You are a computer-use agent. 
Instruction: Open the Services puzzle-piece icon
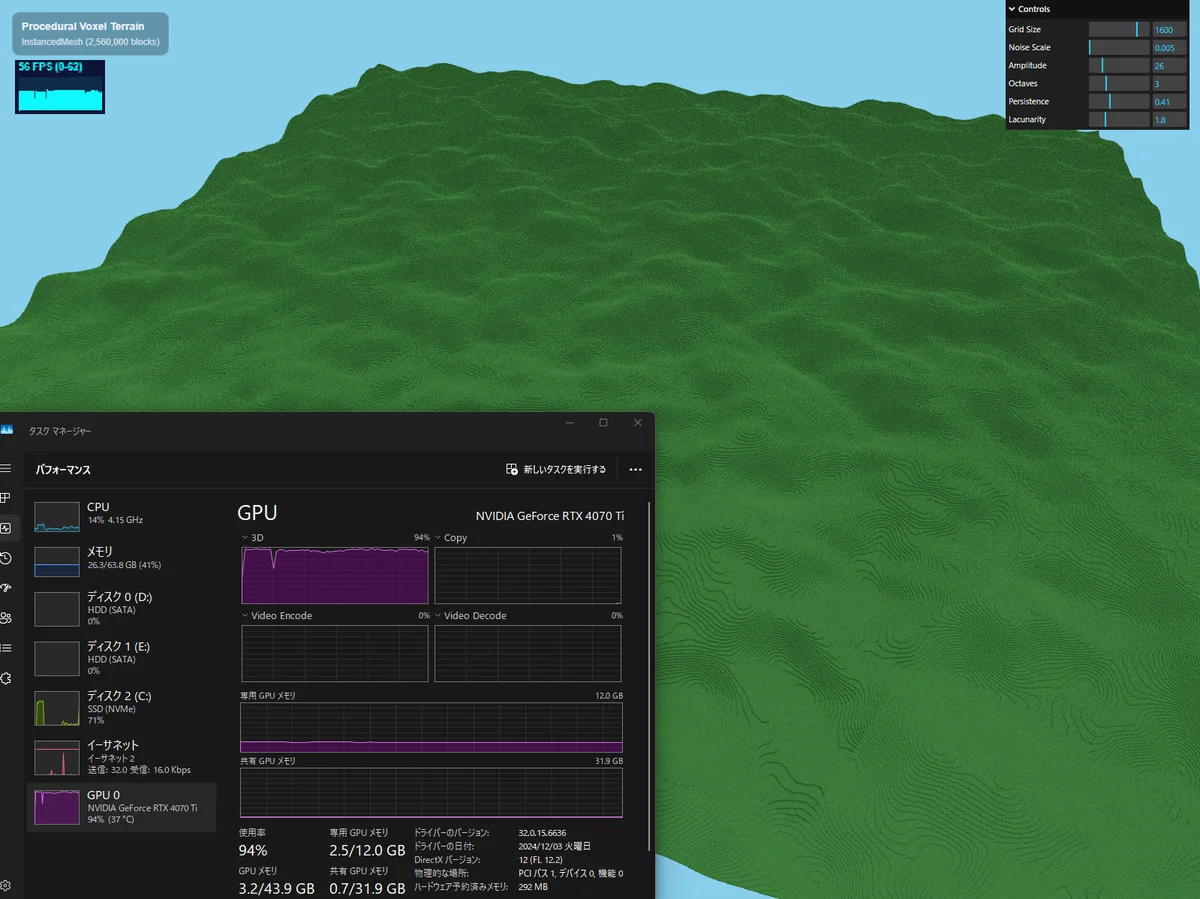tap(6, 678)
